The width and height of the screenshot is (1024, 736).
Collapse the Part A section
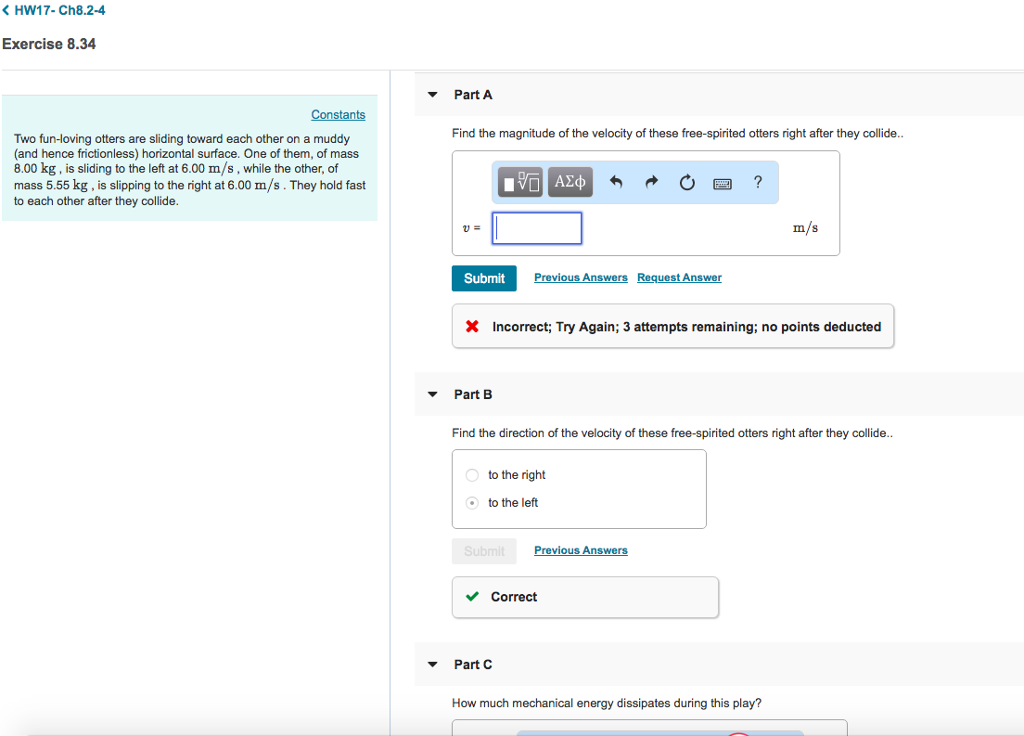tap(432, 95)
